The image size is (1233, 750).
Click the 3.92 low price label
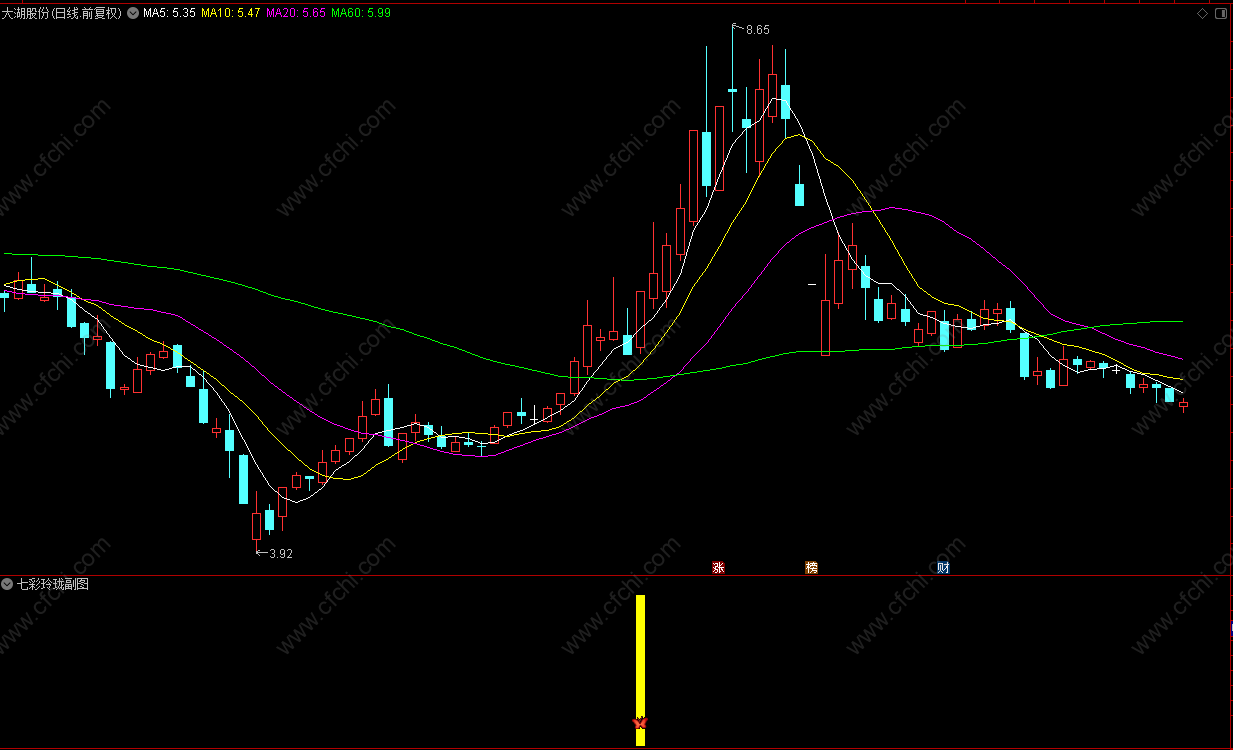point(280,553)
